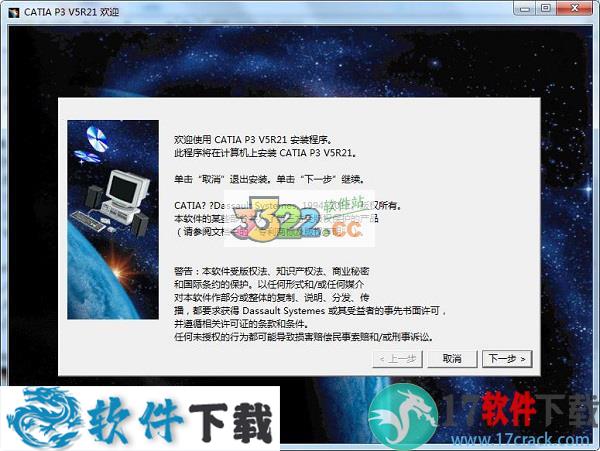Viewport: 600px width, 451px height.
Task: Click the disabled 上一步 (Back) button
Action: (x=397, y=359)
